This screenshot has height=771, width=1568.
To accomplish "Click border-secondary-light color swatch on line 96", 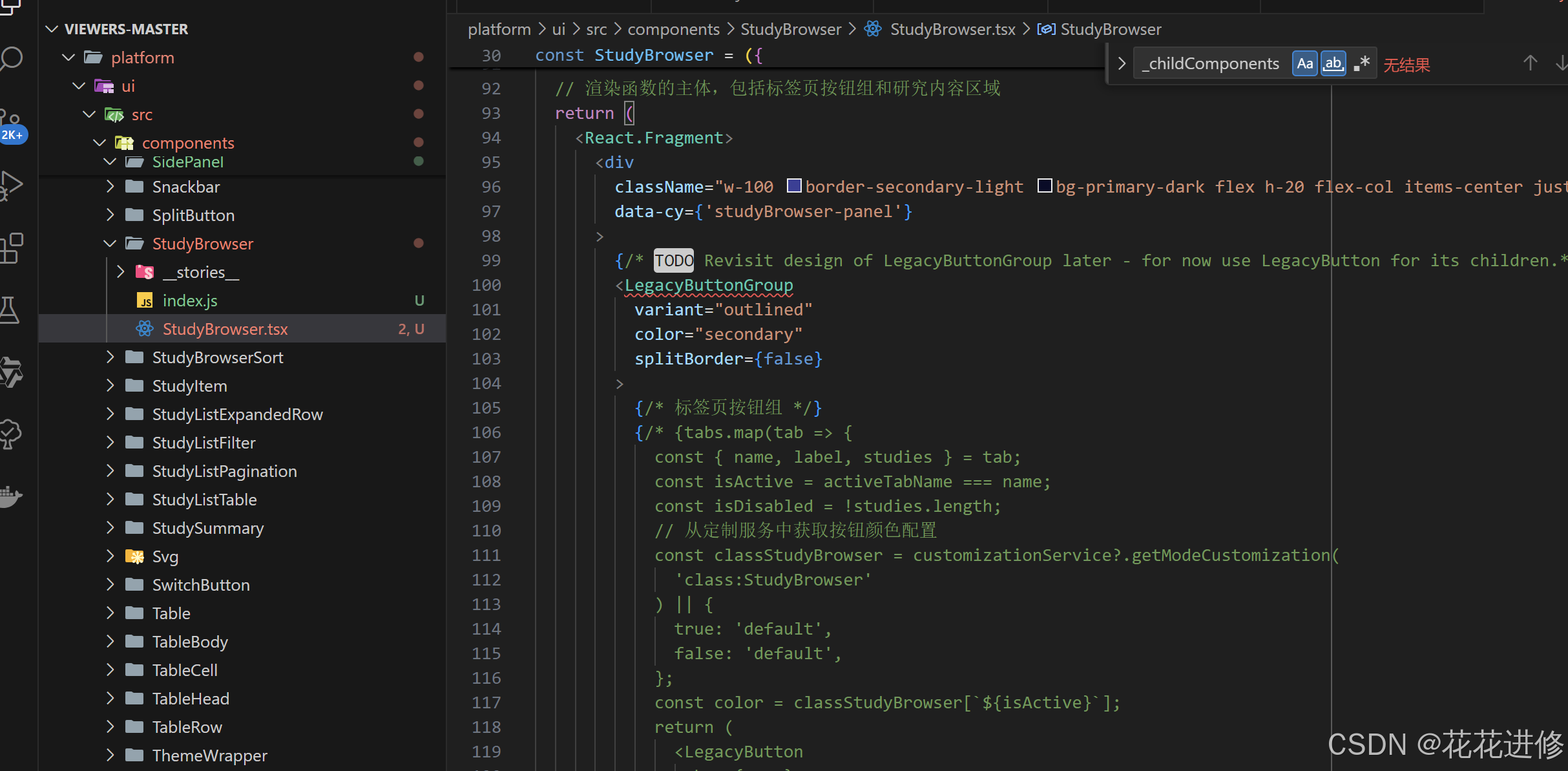I will pos(794,186).
